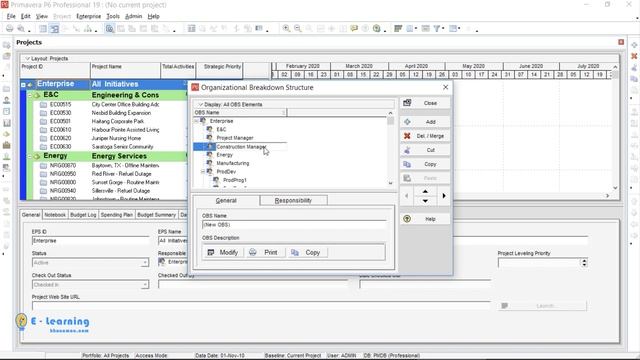Click the E&C EPS node icon
Screen dimensions: 640x360
click(x=36, y=95)
